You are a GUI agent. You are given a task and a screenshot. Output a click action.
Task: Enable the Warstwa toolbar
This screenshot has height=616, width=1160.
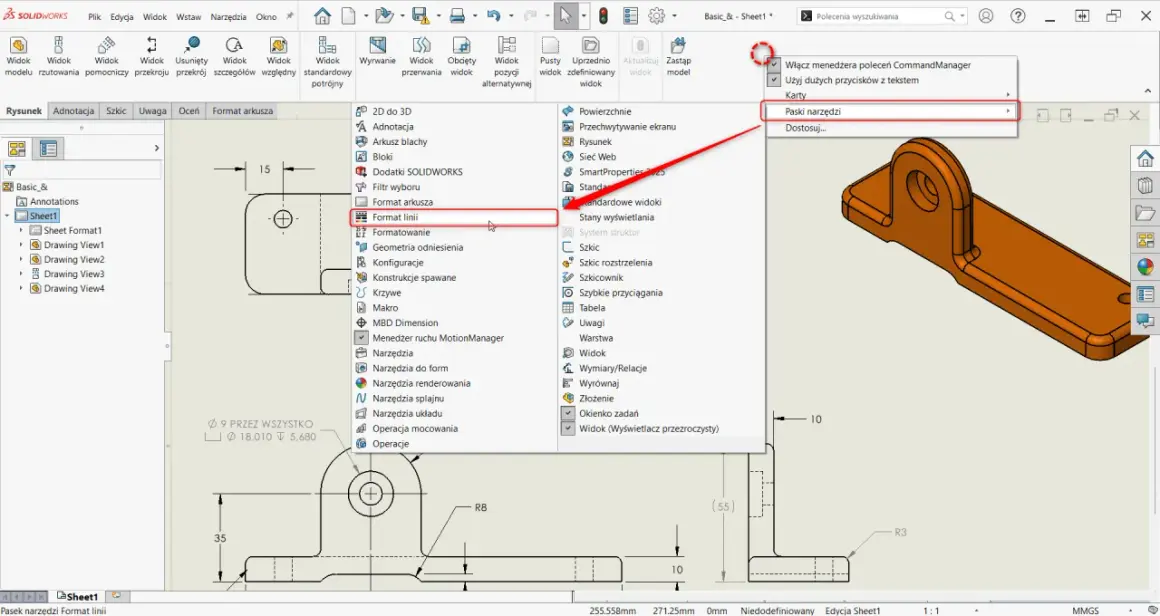[596, 338]
